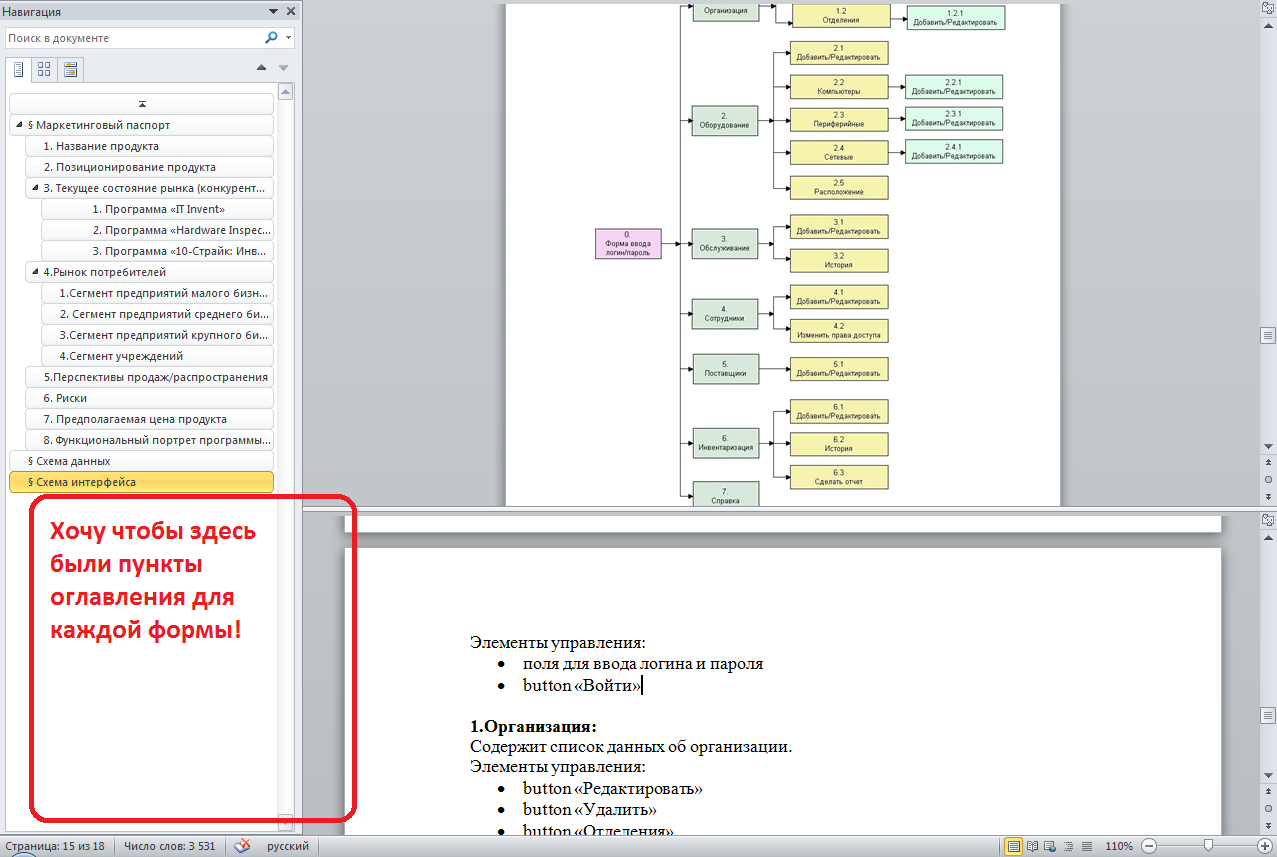Image resolution: width=1277 pixels, height=857 pixels.
Task: Click the spell check status icon
Action: pos(242,846)
